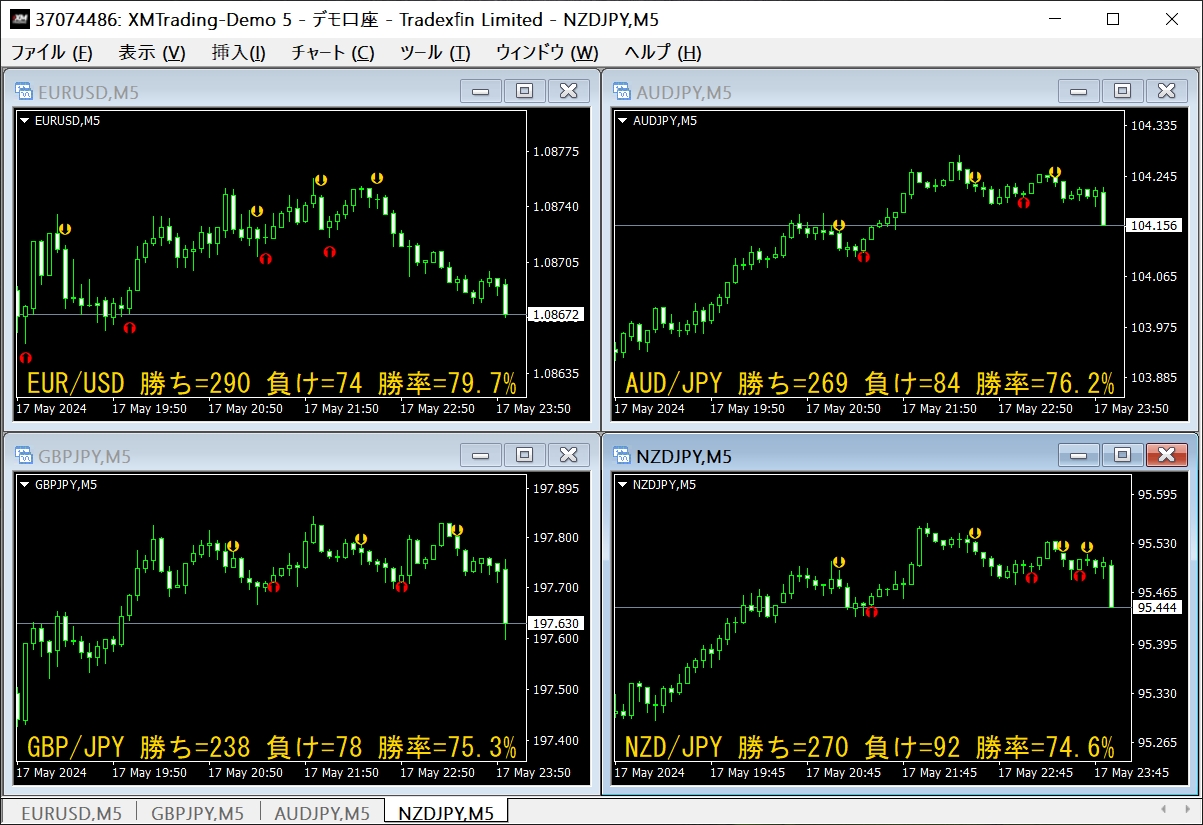Click the EUR/USD 勝率=79.7% statistics label
Screen dimensions: 1203x825
point(272,383)
